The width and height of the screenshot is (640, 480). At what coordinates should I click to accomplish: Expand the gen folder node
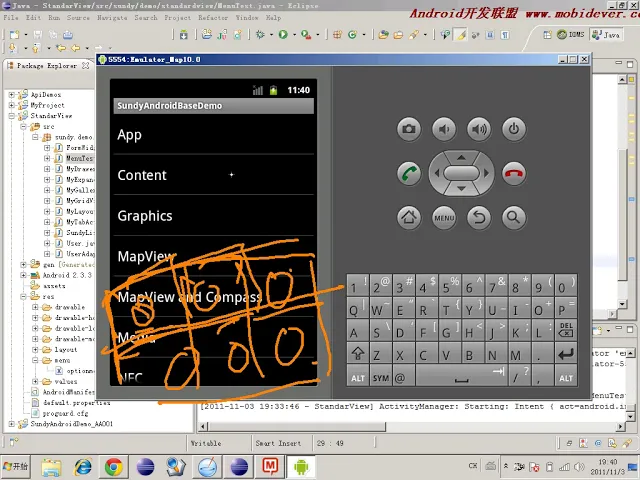click(24, 264)
